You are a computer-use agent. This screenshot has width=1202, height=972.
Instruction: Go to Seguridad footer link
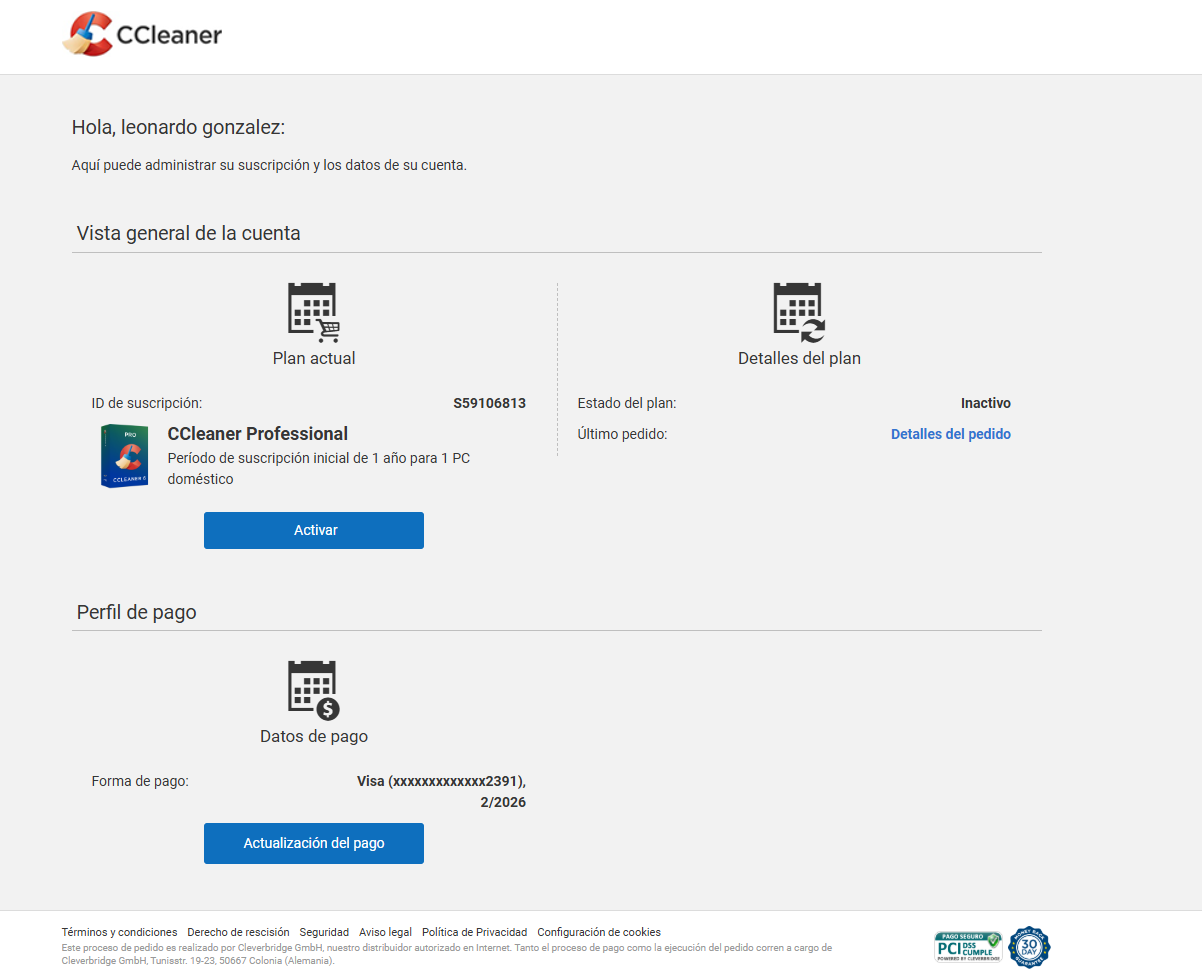click(324, 932)
